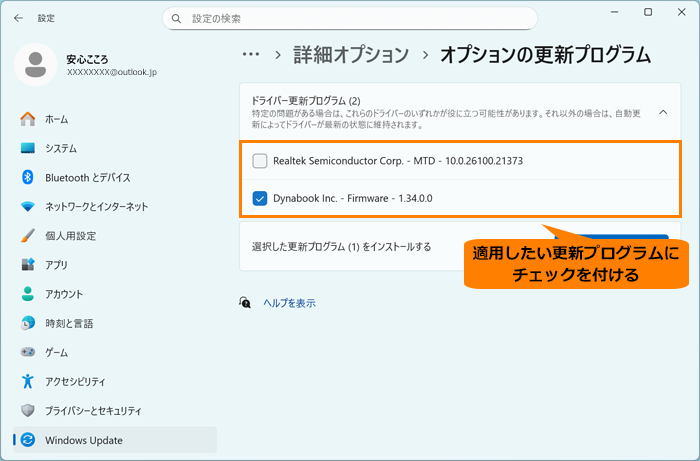Go back to 詳細オプション breadcrumb
This screenshot has height=461, width=700.
click(351, 54)
